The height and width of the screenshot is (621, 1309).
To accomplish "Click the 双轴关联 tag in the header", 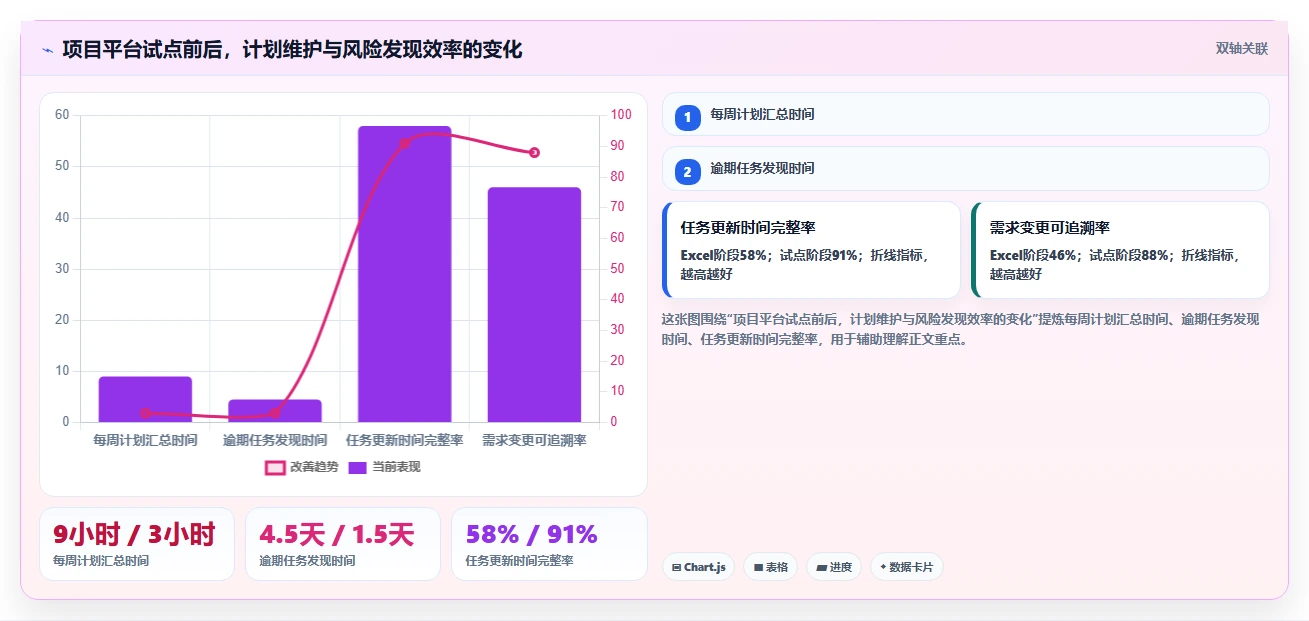I will click(x=1241, y=49).
